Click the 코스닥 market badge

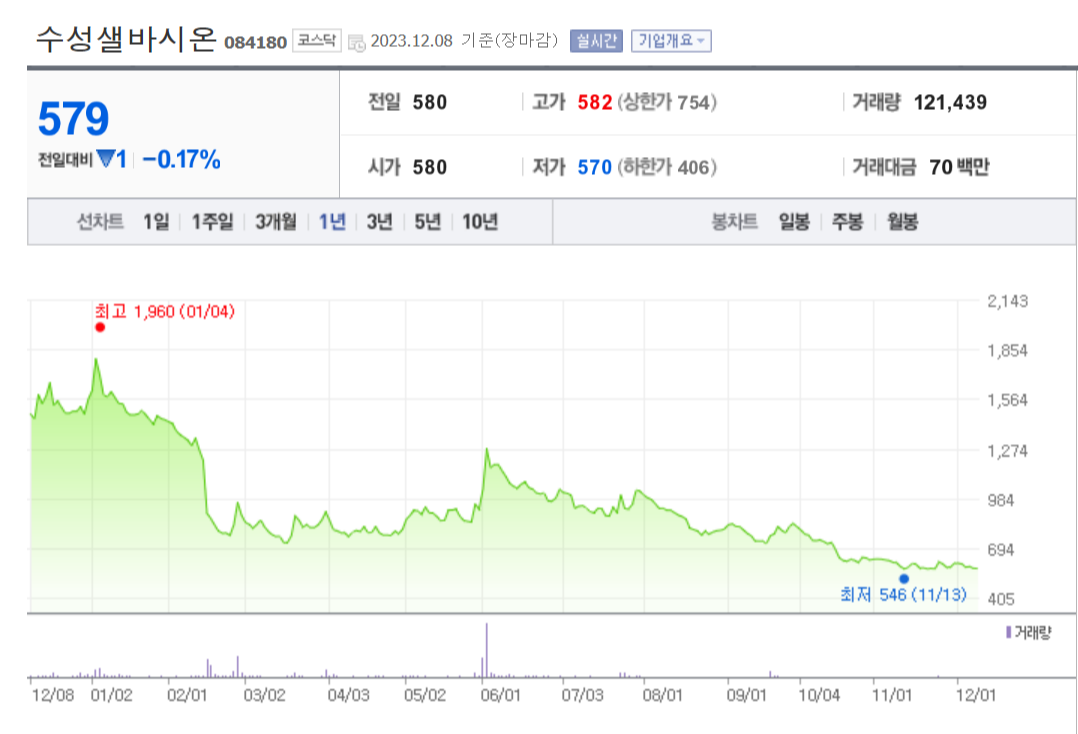point(316,41)
